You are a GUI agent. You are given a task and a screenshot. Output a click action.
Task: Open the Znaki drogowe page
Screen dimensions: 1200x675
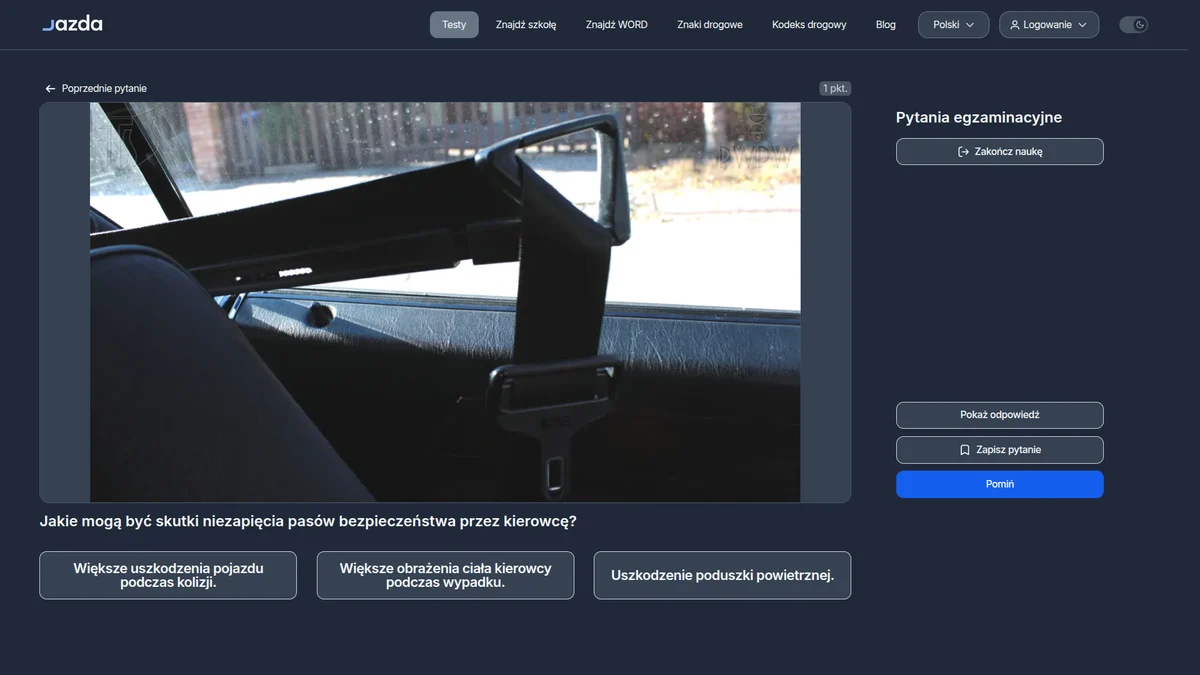710,25
